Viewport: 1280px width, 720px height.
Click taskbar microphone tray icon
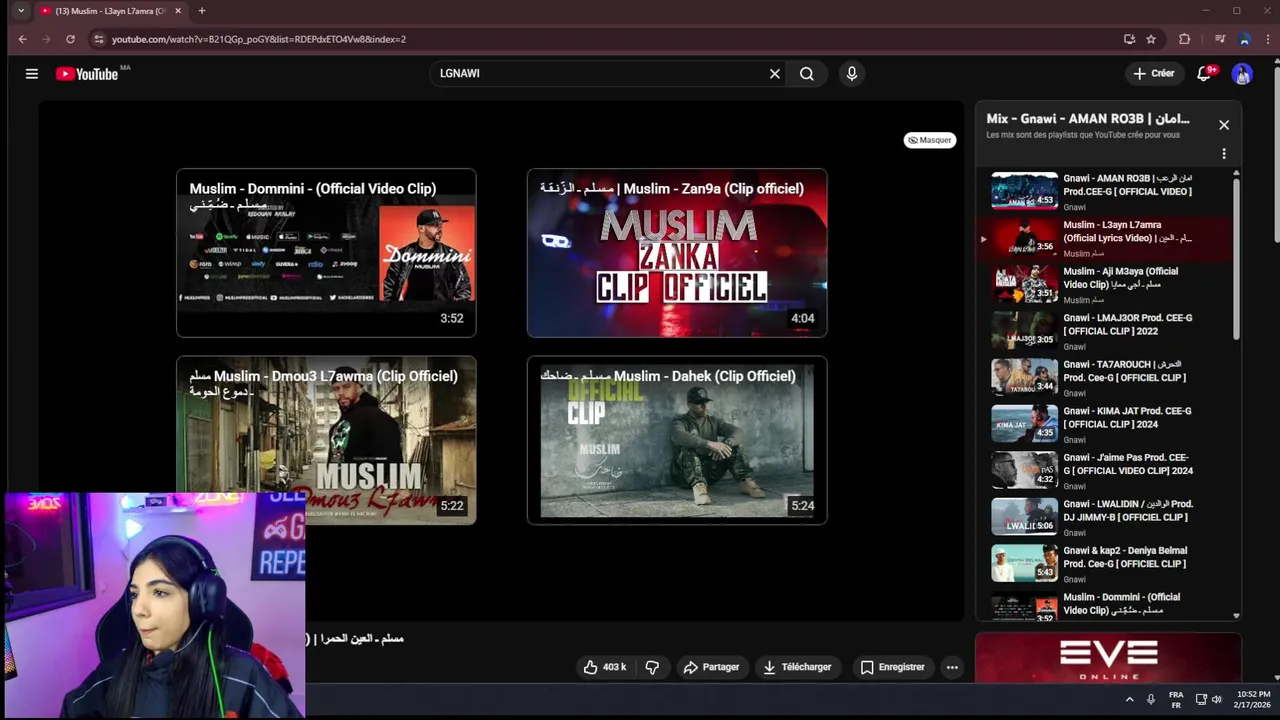(x=1151, y=700)
